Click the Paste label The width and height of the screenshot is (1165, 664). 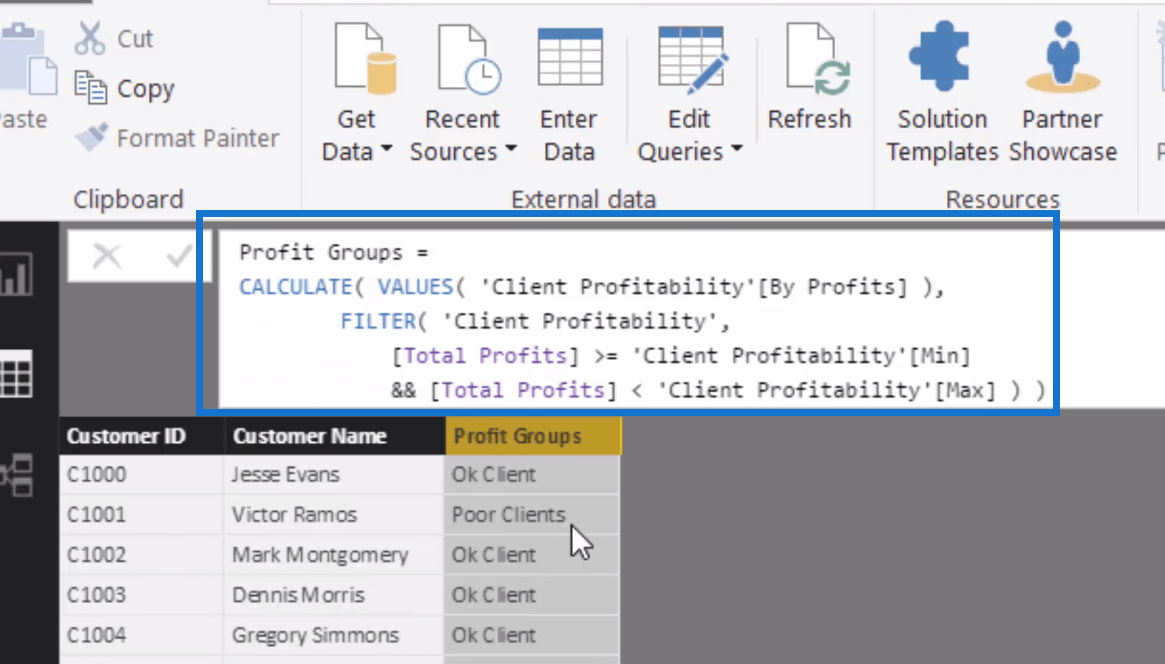pyautogui.click(x=23, y=119)
